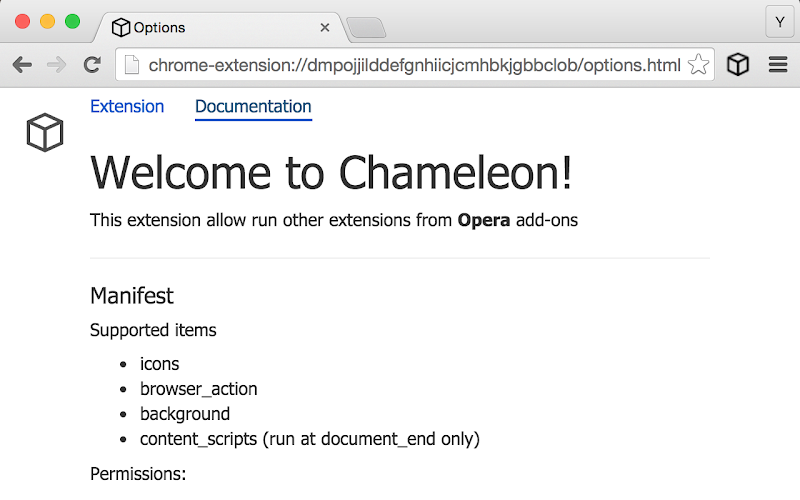
Task: Click the browser_action list item
Action: (x=198, y=389)
